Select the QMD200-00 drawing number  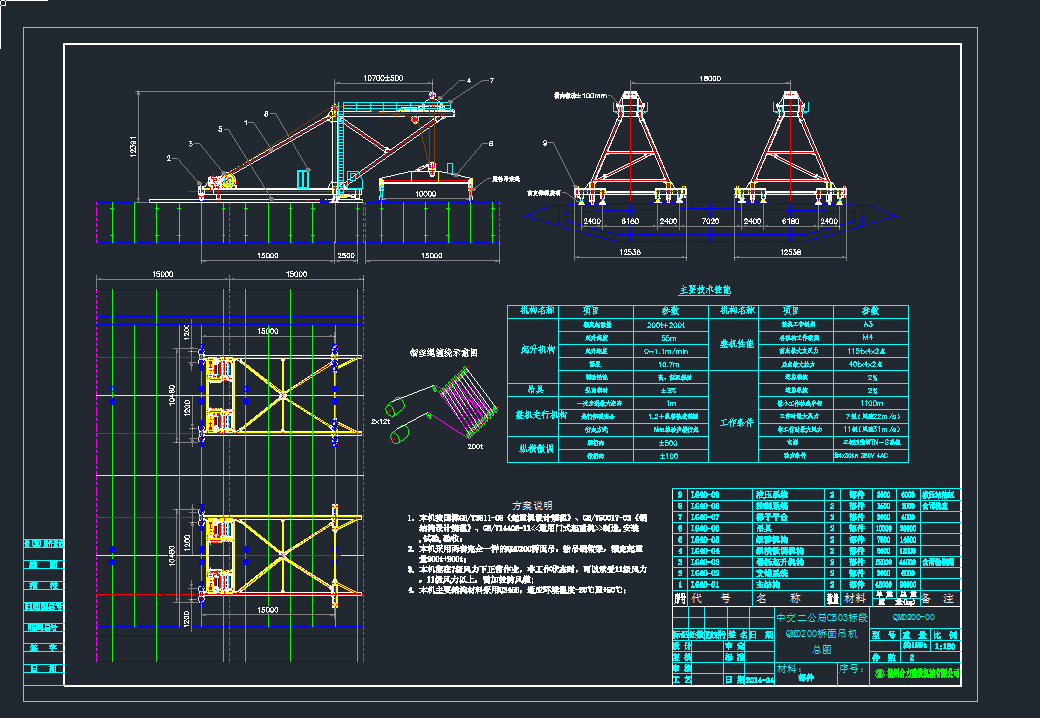pos(914,617)
